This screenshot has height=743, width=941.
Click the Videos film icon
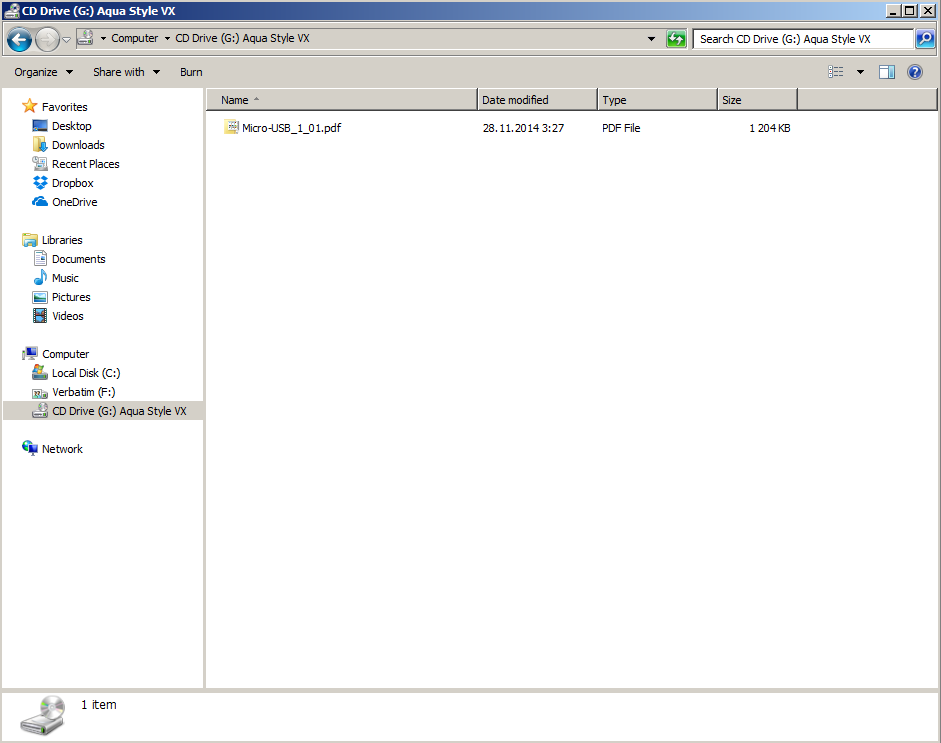pyautogui.click(x=40, y=316)
